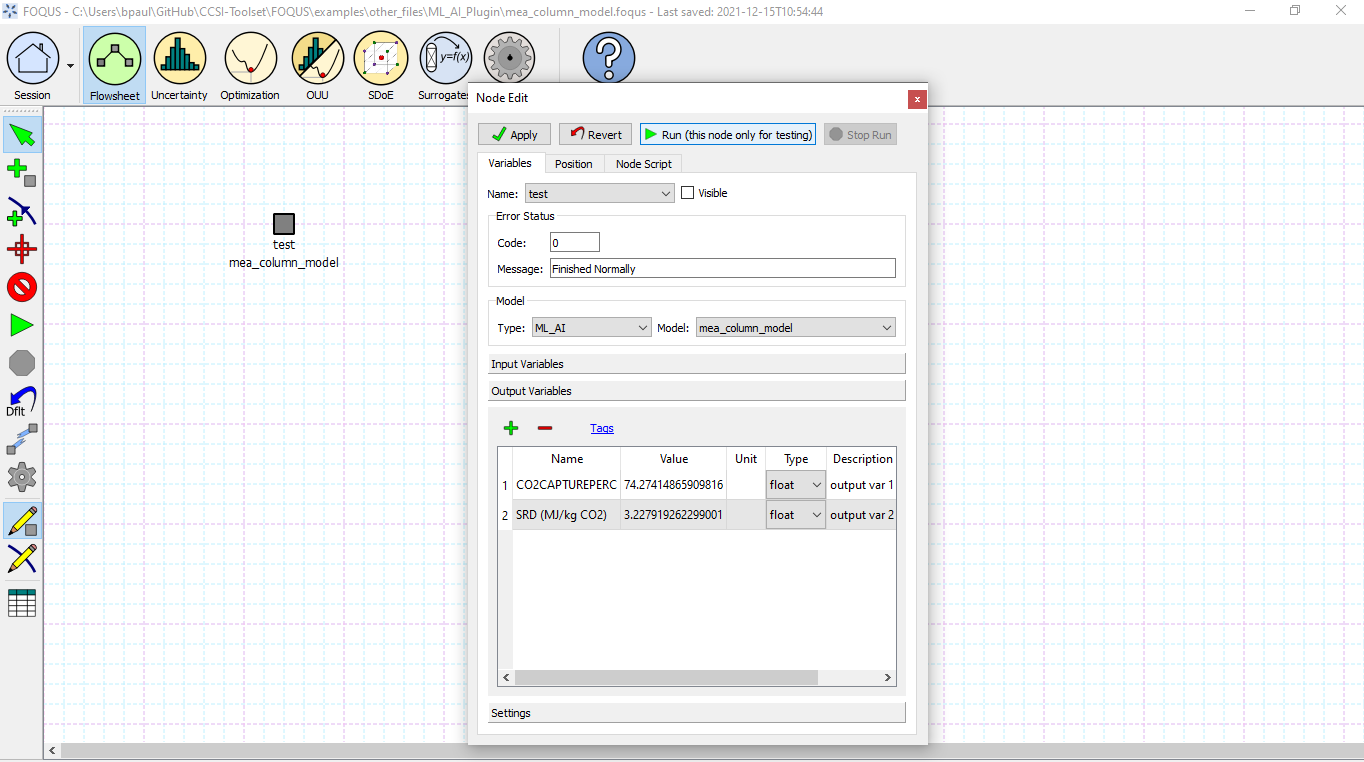The image size is (1364, 762).
Task: Open the SDoE toolbar icon
Action: click(381, 65)
